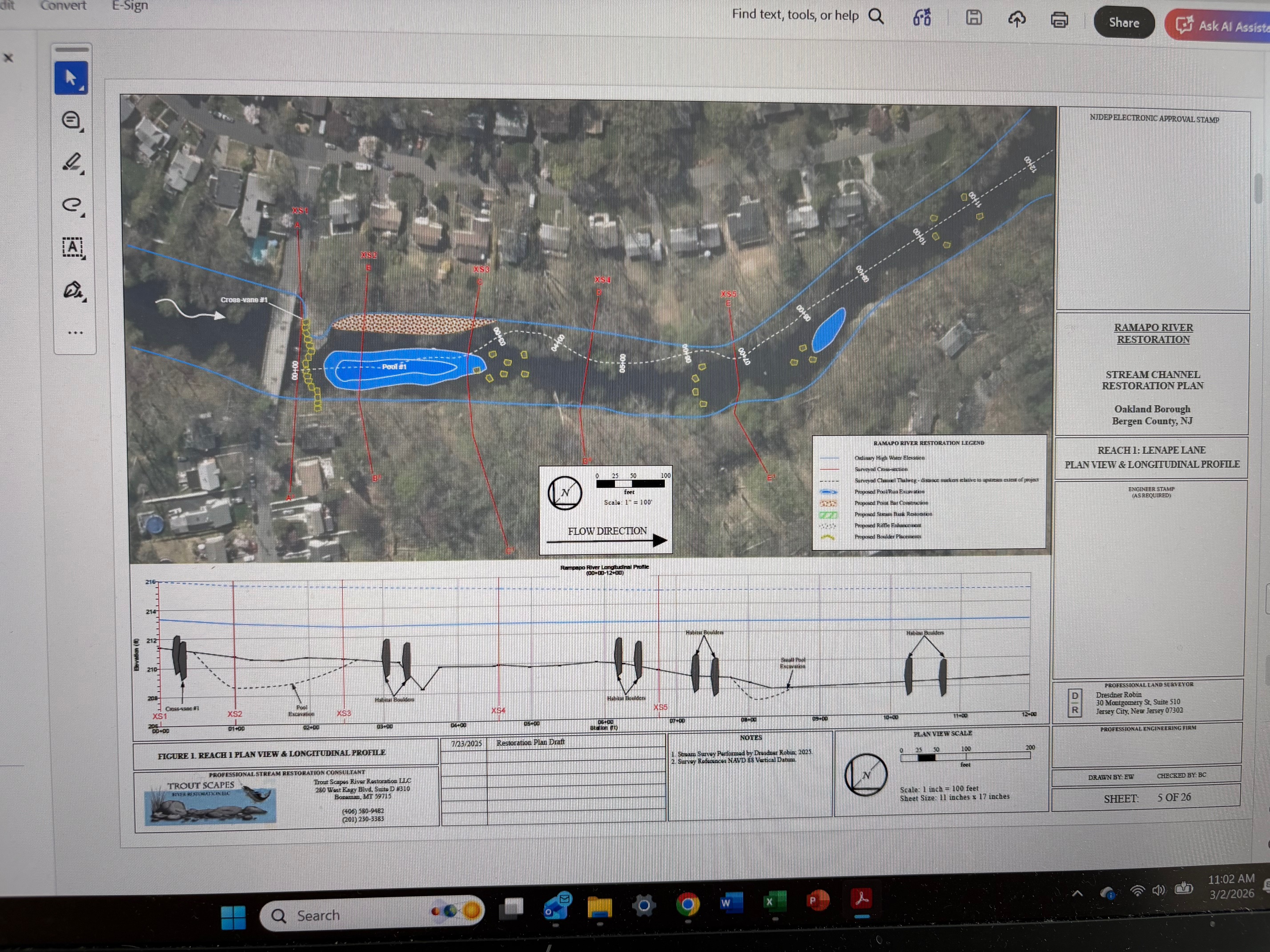Open the Ask AI Assistant button
The width and height of the screenshot is (1270, 952).
[1220, 26]
